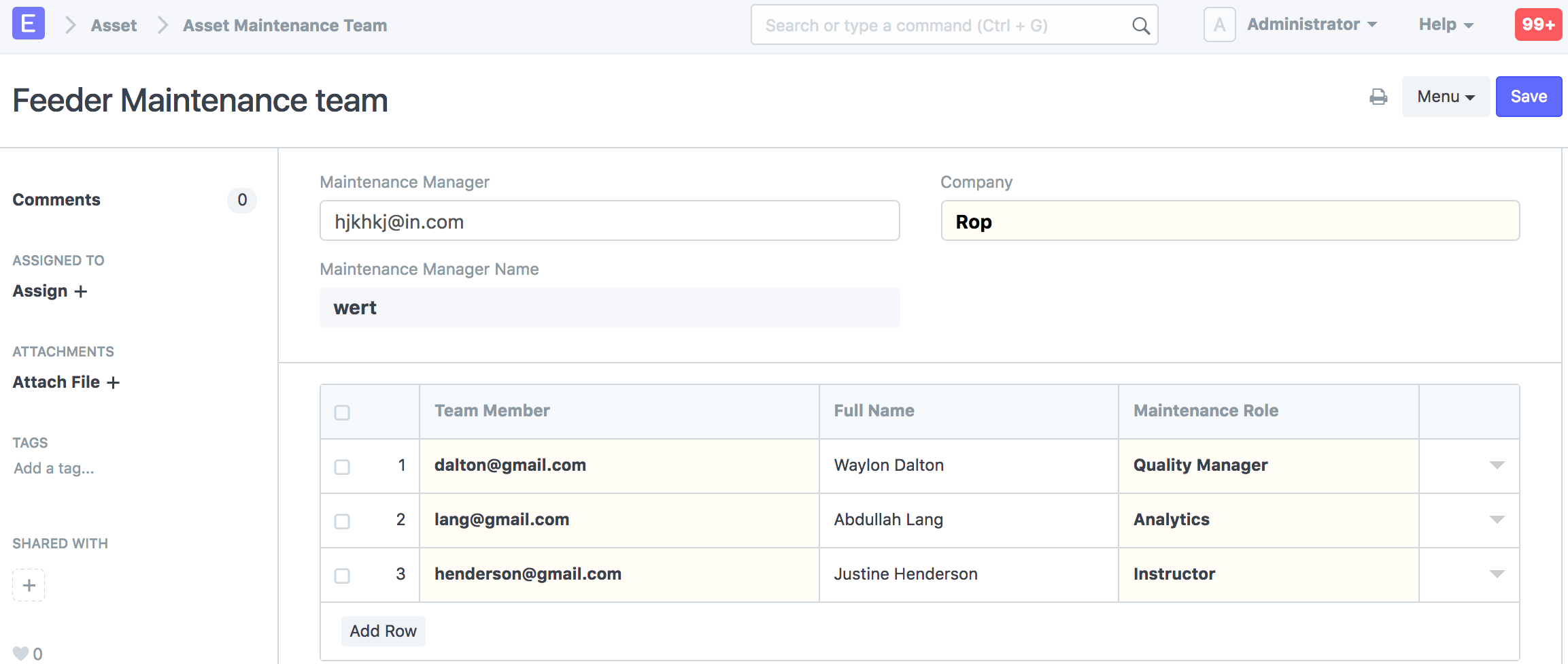Click the Maintenance Manager email field
The width and height of the screenshot is (1568, 664).
(x=609, y=221)
